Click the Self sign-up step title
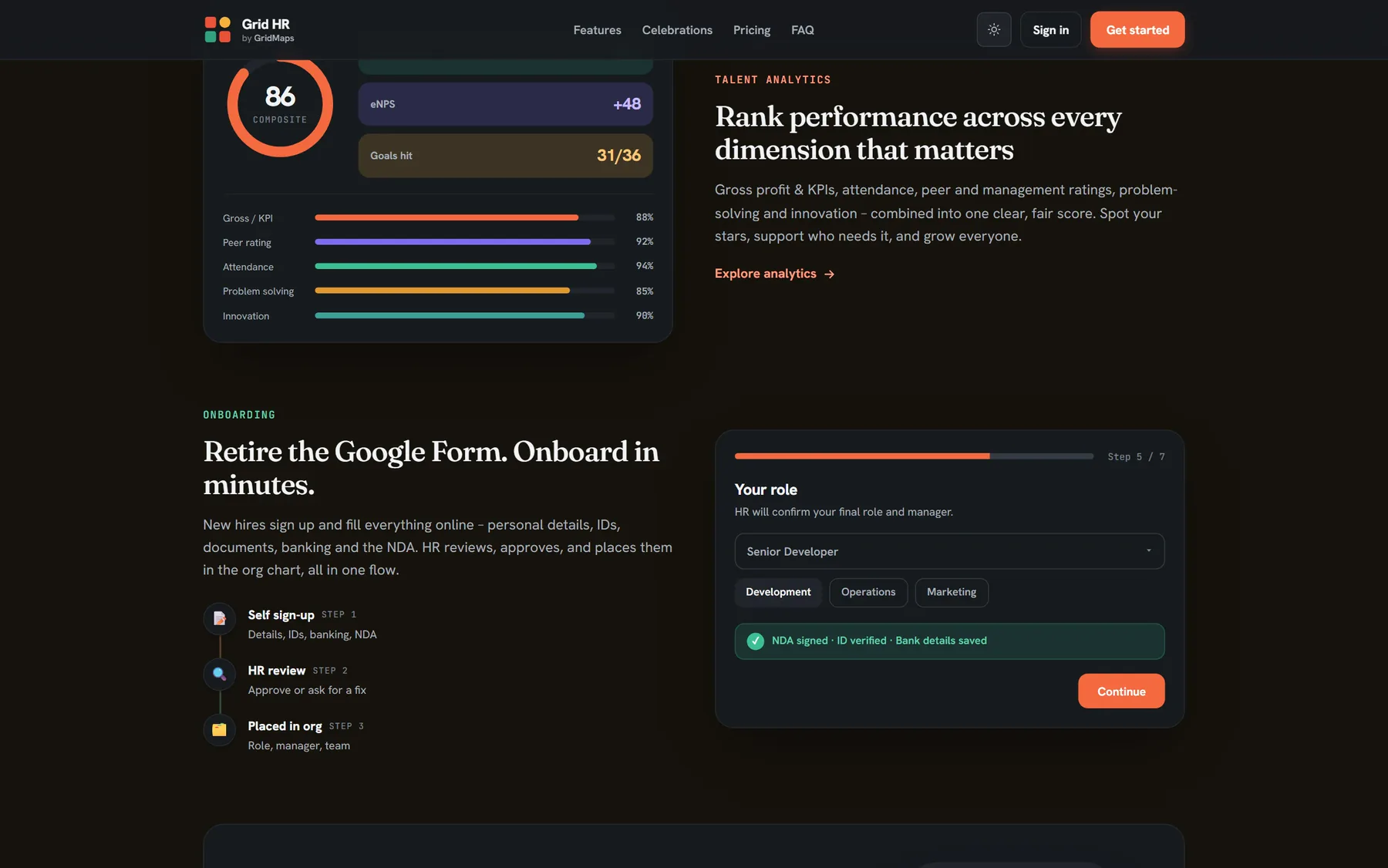This screenshot has width=1388, height=868. pyautogui.click(x=281, y=614)
